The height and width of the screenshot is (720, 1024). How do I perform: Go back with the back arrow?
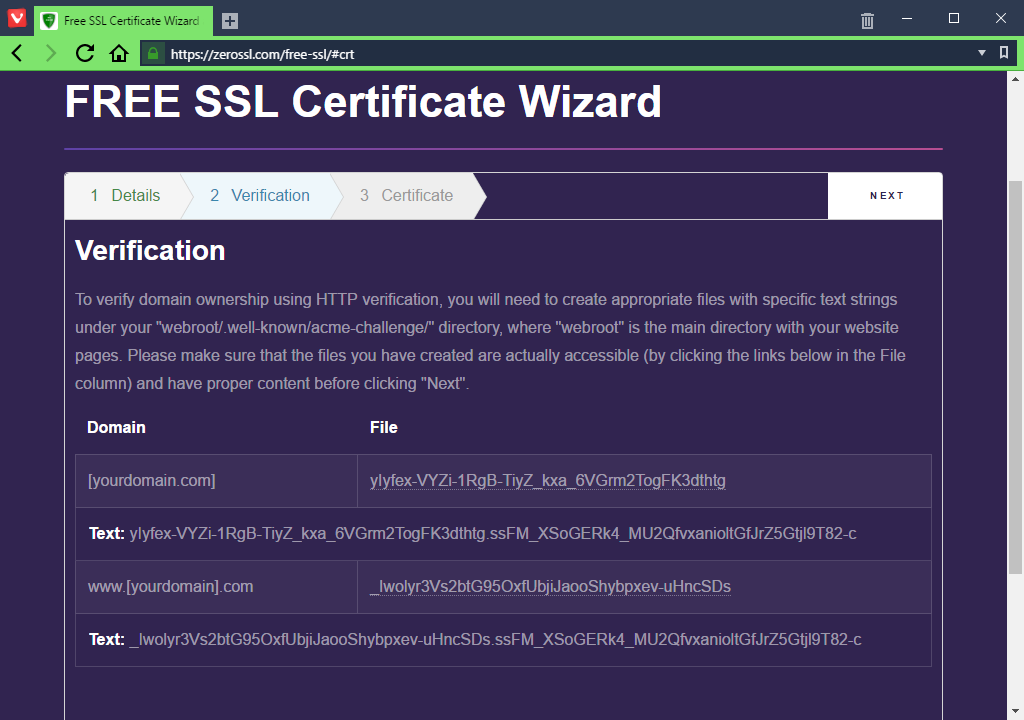(x=17, y=53)
